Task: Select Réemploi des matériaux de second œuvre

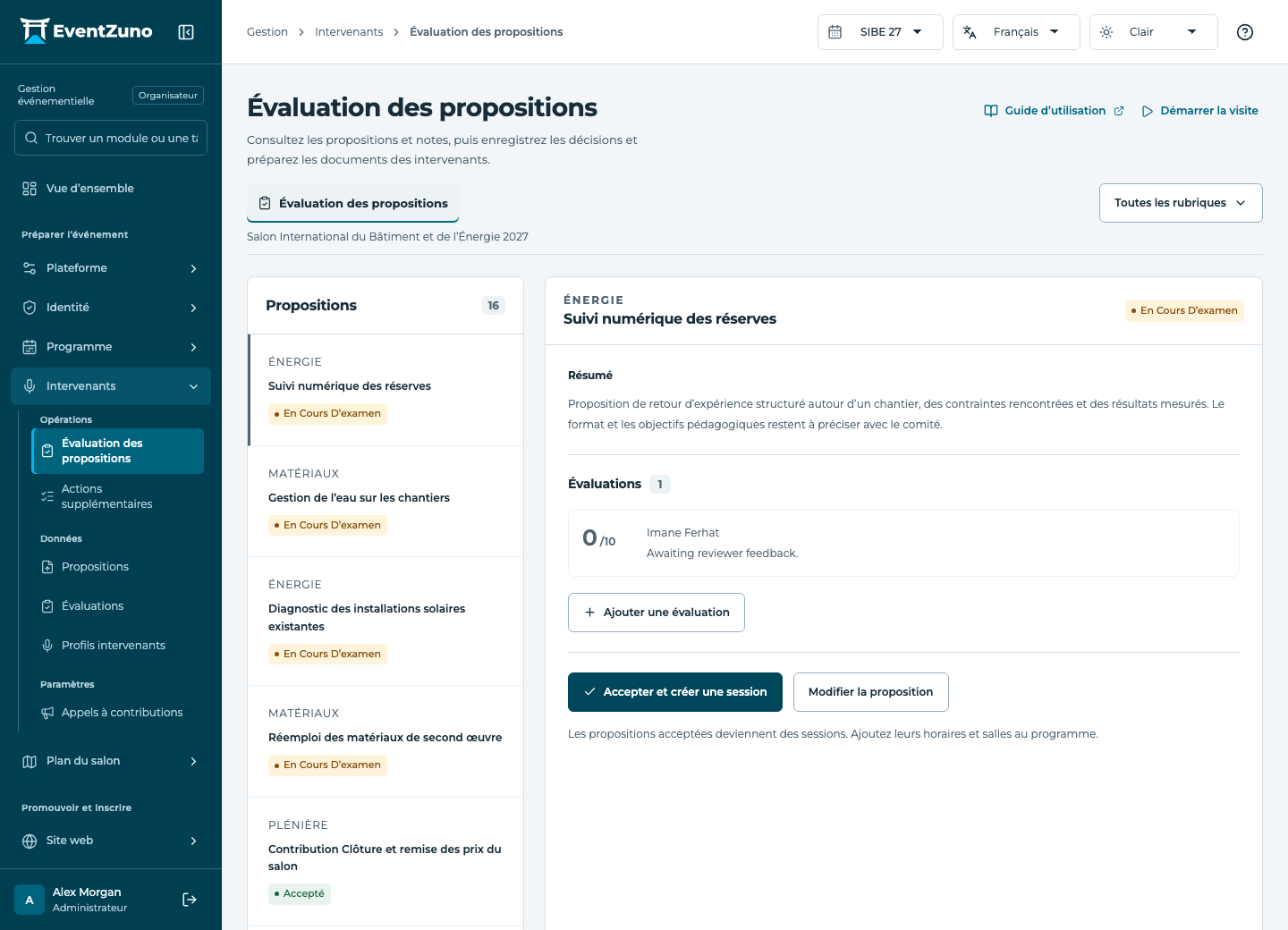Action: (x=386, y=741)
